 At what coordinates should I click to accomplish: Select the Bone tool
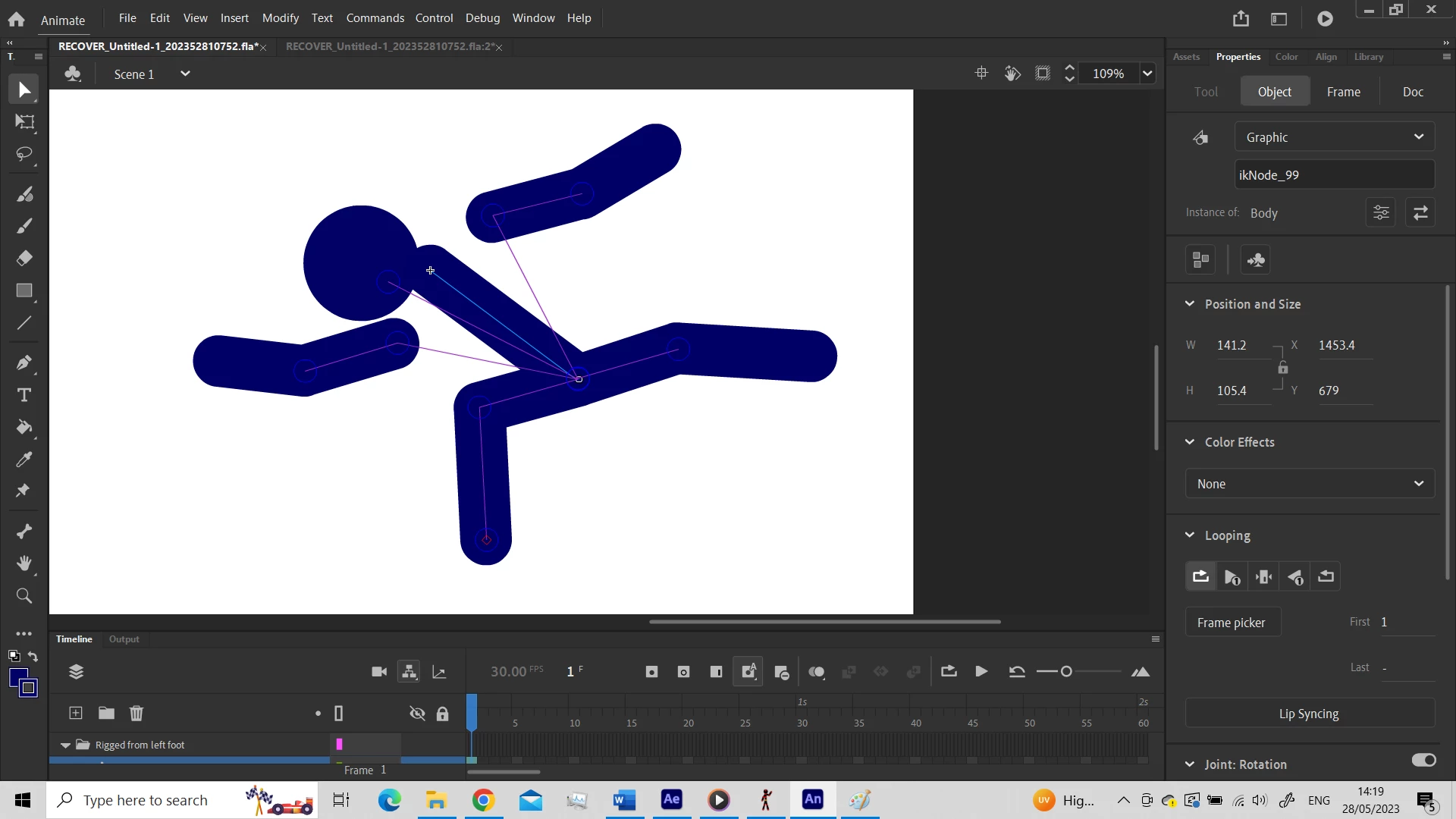point(25,532)
